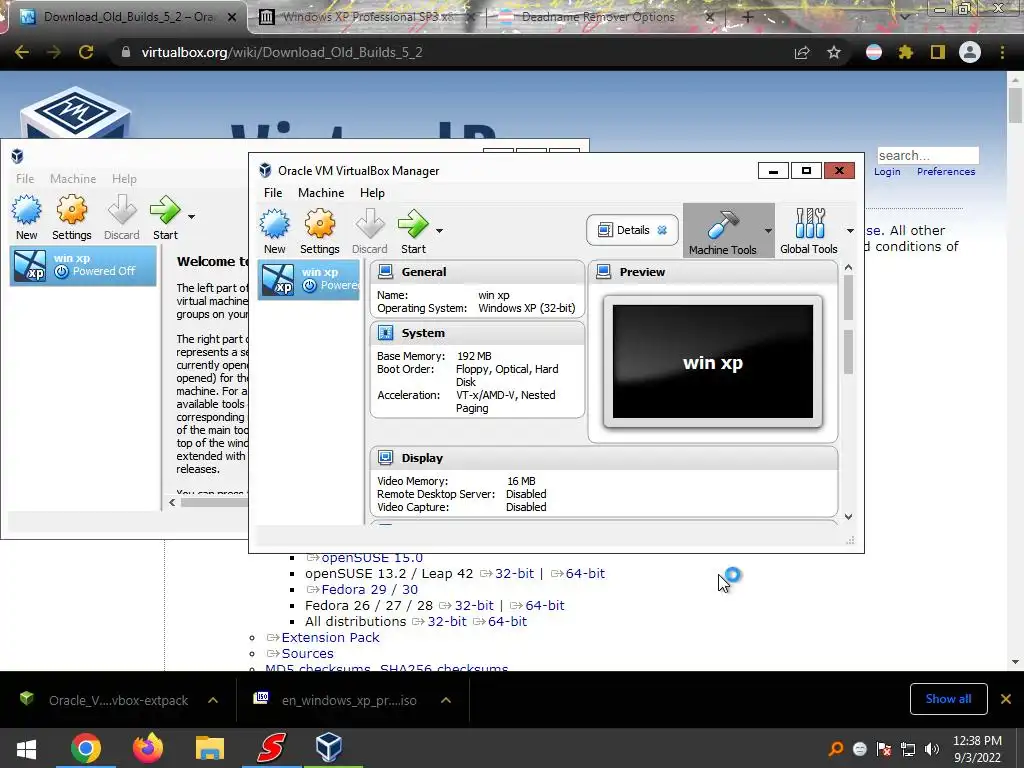Viewport: 1024px width, 768px height.
Task: Reload the virtualbox.org page
Action: click(86, 52)
